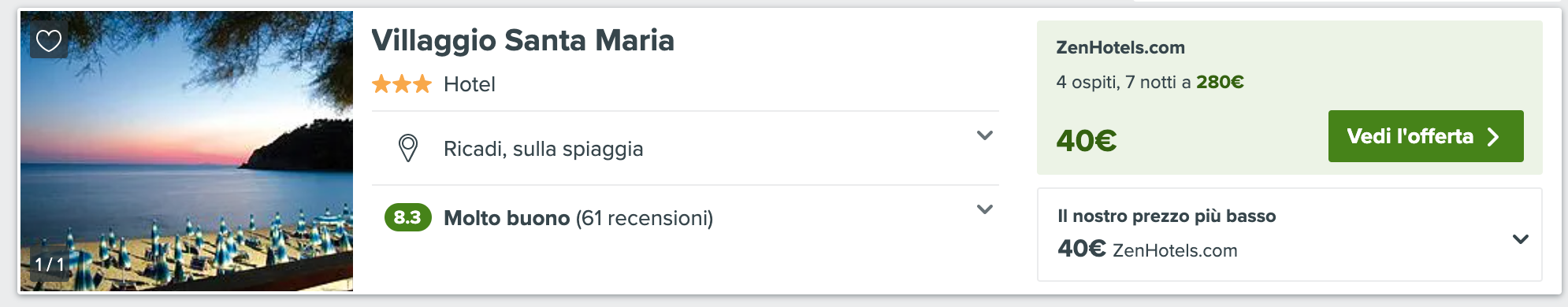Click the Hotel accommodation type label
Image resolution: width=1568 pixels, height=307 pixels.
(x=470, y=84)
